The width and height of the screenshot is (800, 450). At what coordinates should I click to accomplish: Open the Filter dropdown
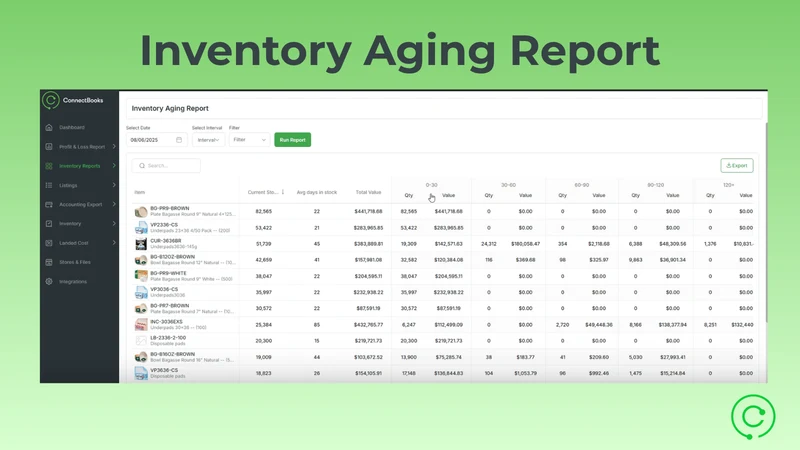249,140
